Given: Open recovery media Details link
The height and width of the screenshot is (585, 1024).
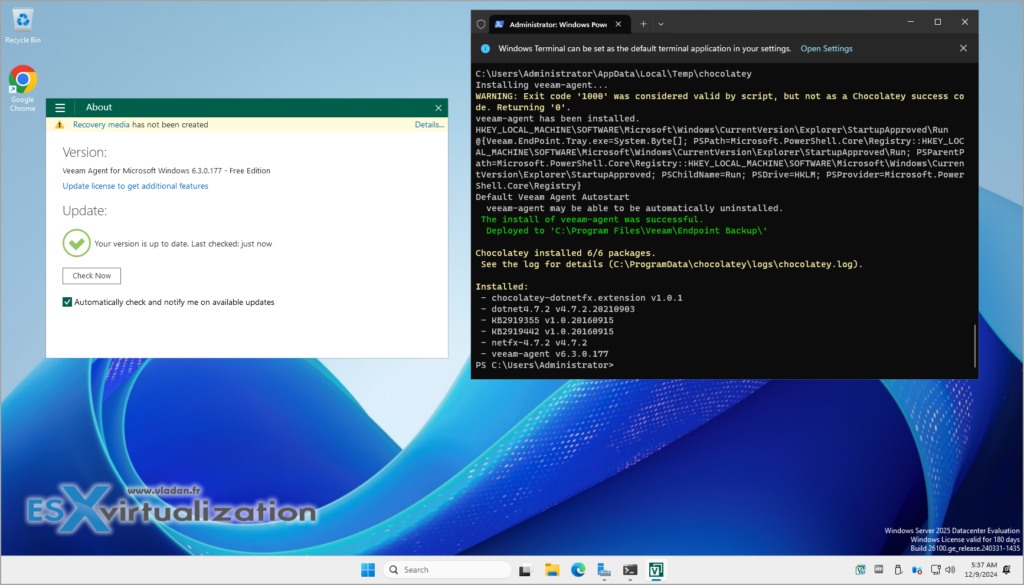Looking at the screenshot, I should tap(429, 124).
